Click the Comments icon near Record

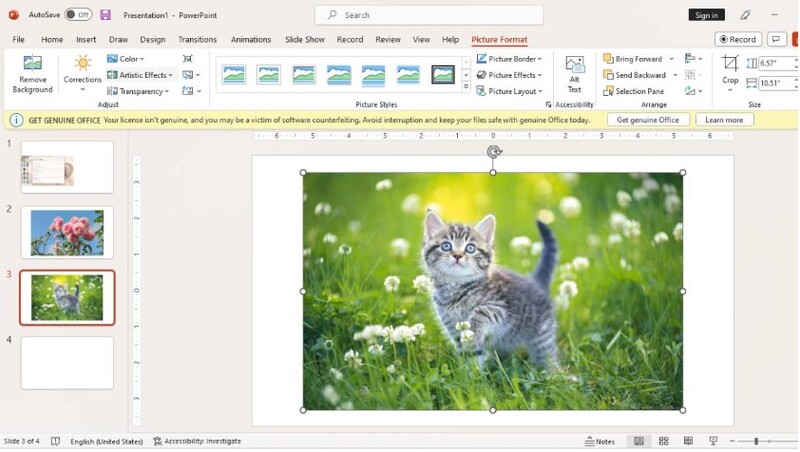pyautogui.click(x=776, y=39)
